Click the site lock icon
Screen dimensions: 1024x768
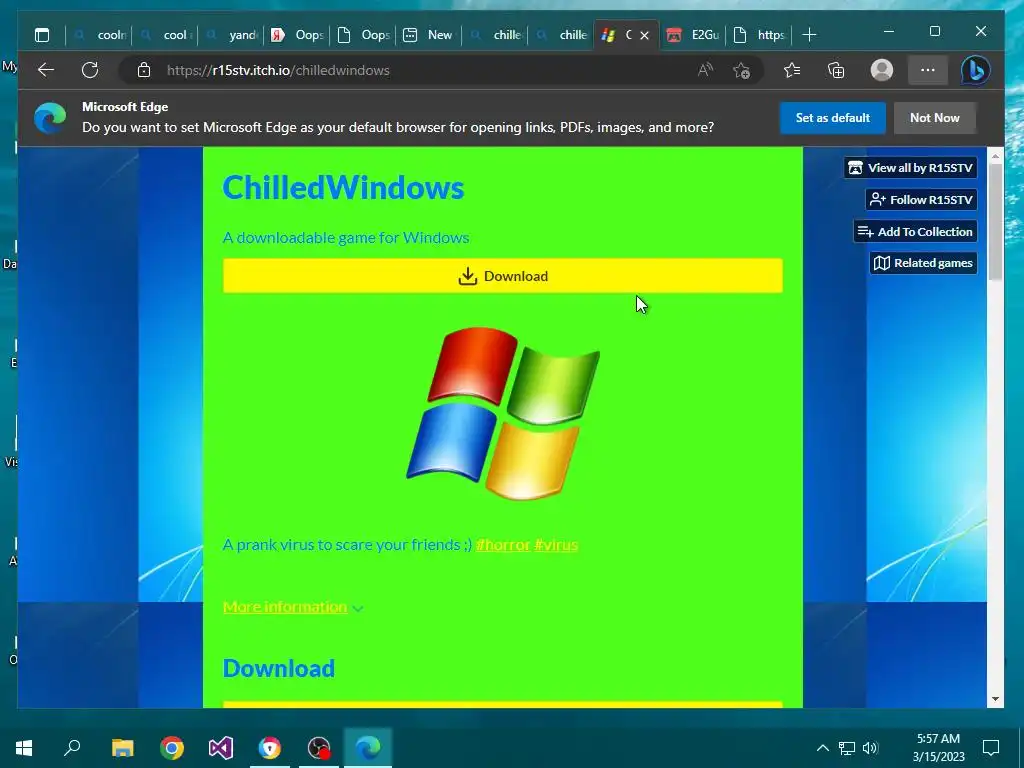point(144,70)
